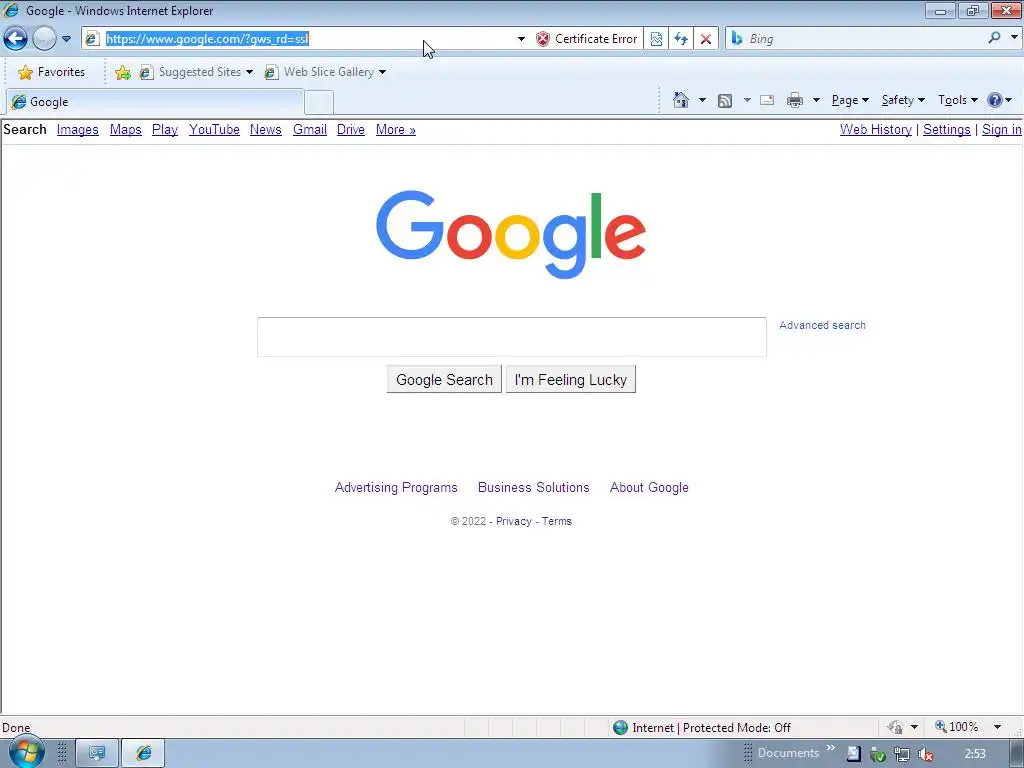Click the muted volume tray icon
1024x768 pixels.
pos(925,754)
